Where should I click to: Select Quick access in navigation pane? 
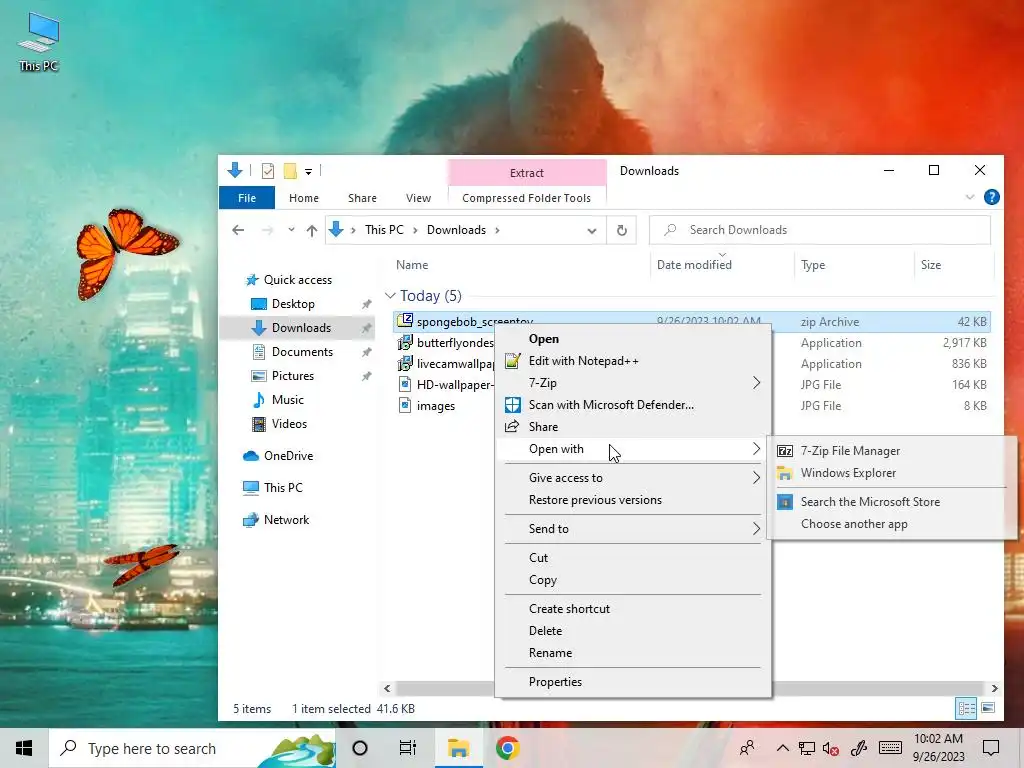pyautogui.click(x=297, y=280)
